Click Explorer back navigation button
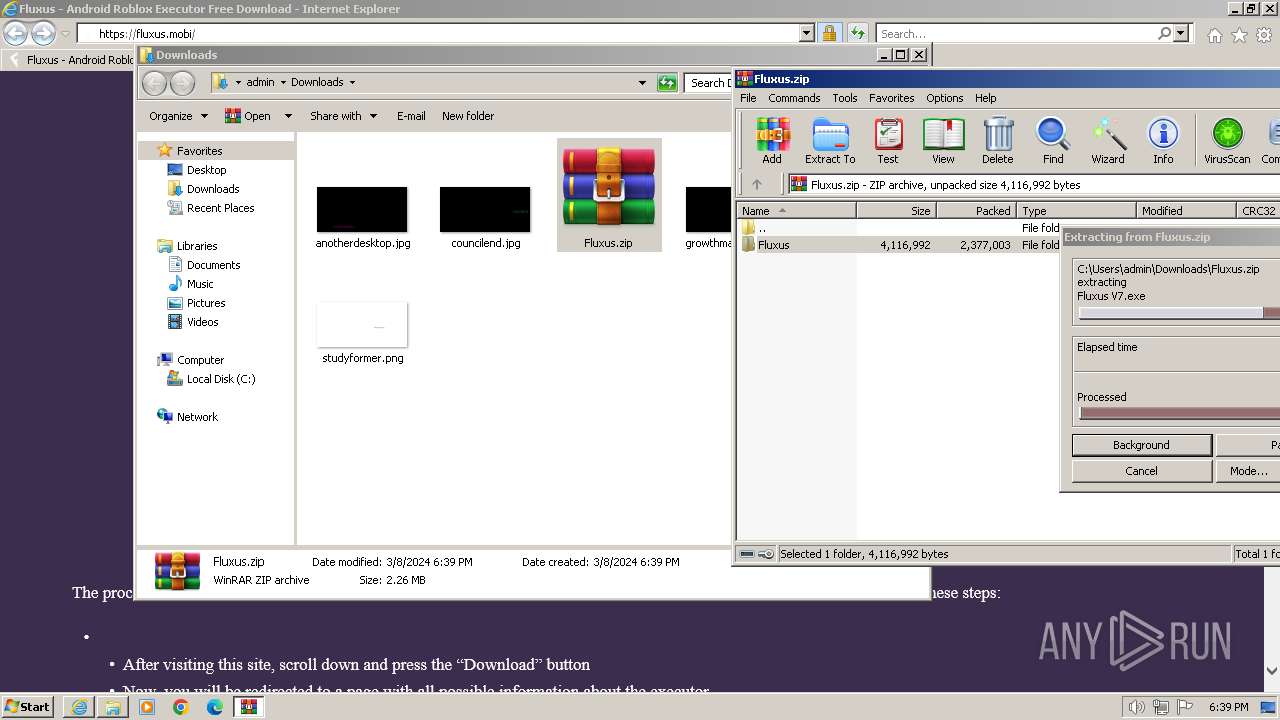 coord(154,83)
